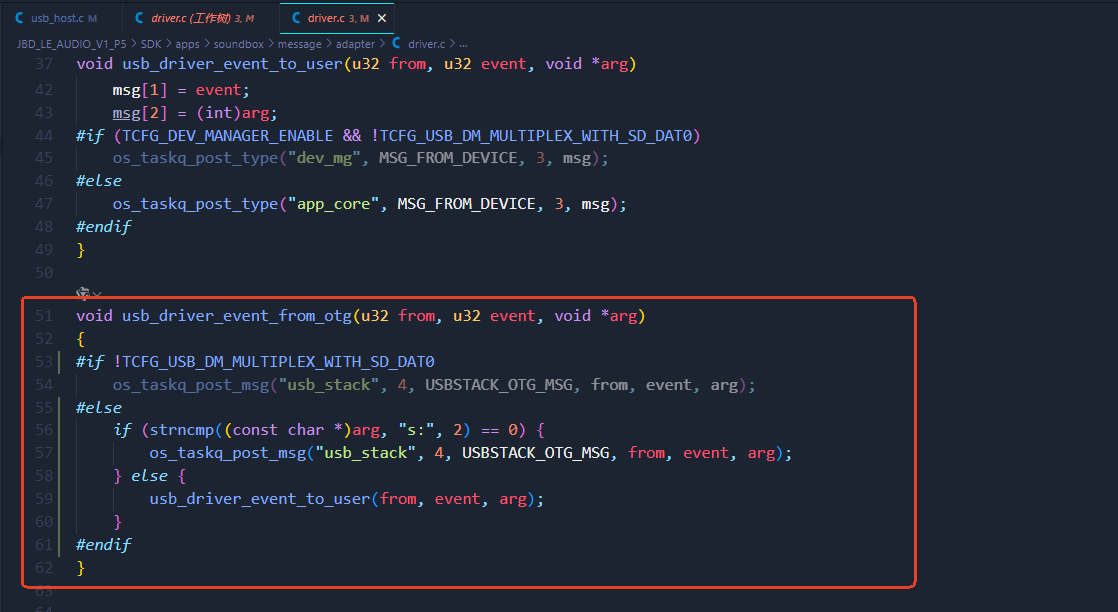Click msg[1] on line 42
1118x612 pixels.
tap(140, 90)
